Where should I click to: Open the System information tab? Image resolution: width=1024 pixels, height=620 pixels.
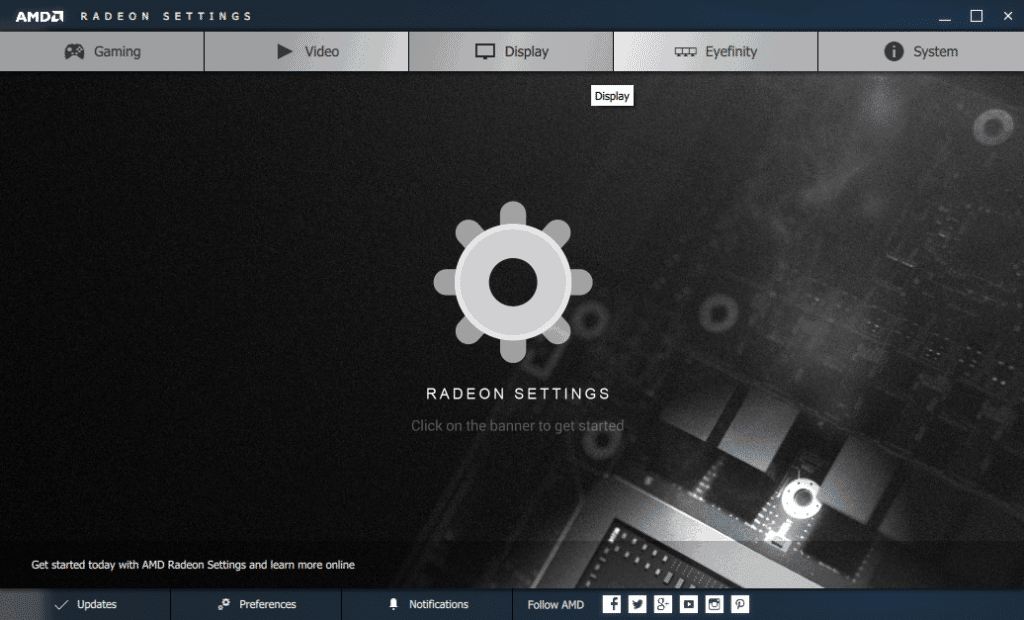(x=920, y=52)
